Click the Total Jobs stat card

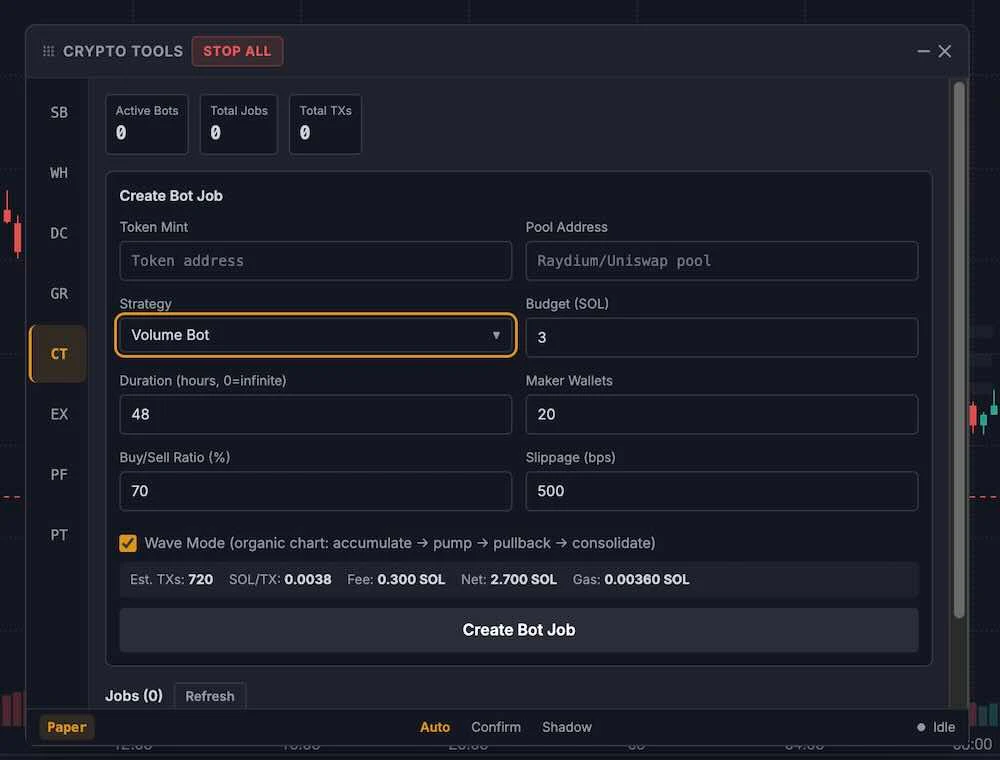click(x=239, y=124)
